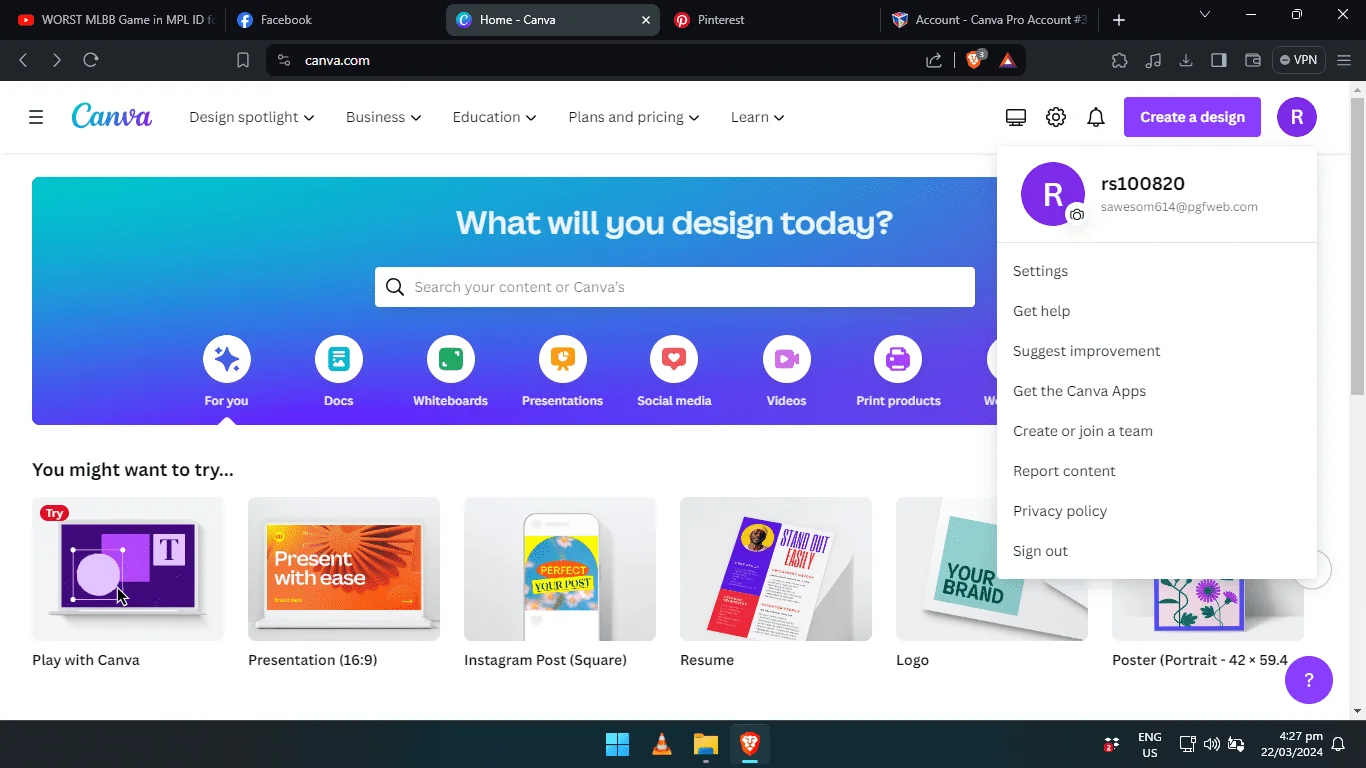Screen dimensions: 1366x768
Task: Open the Presentation (16:9) thumbnail
Action: click(x=344, y=569)
